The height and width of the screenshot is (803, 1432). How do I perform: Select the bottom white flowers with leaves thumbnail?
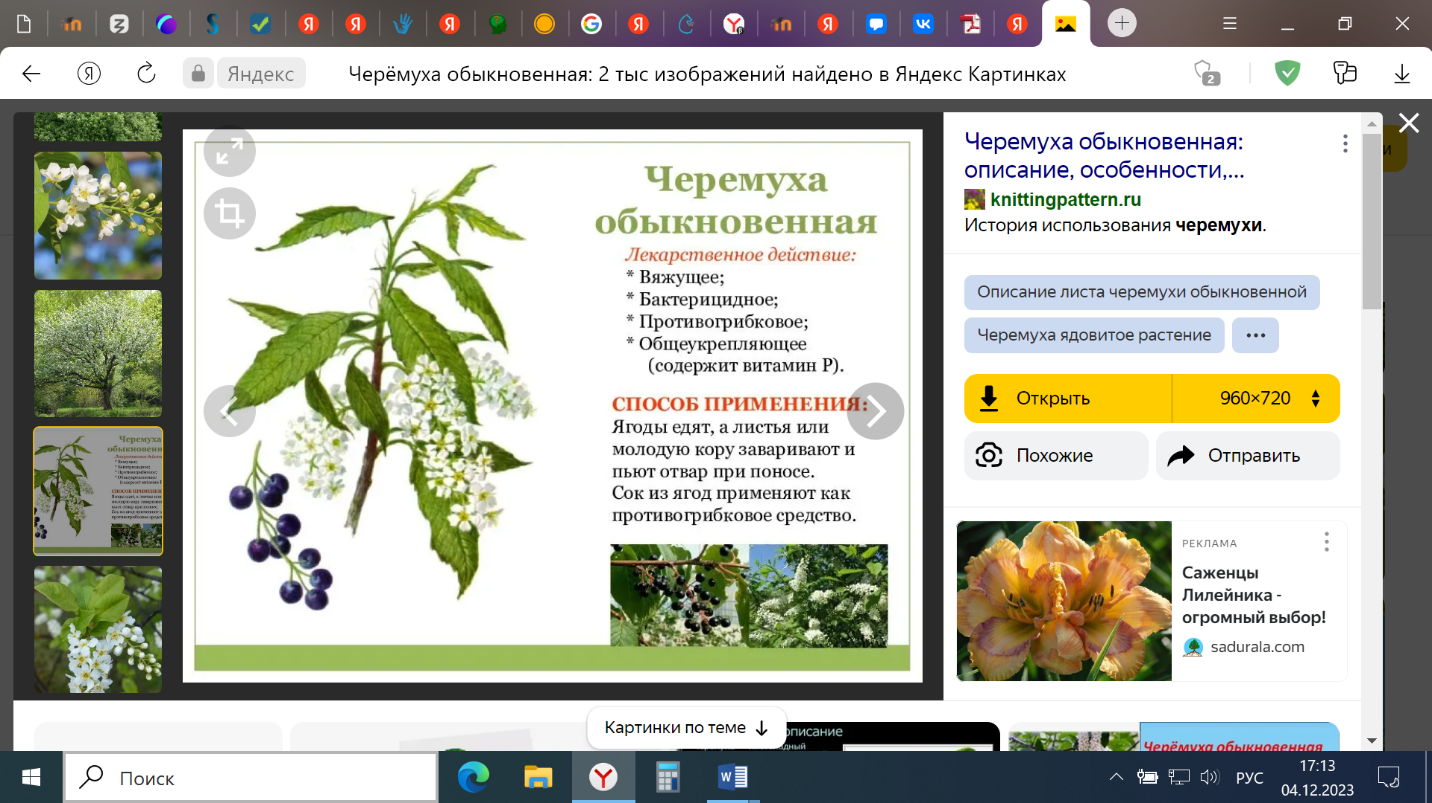[98, 630]
